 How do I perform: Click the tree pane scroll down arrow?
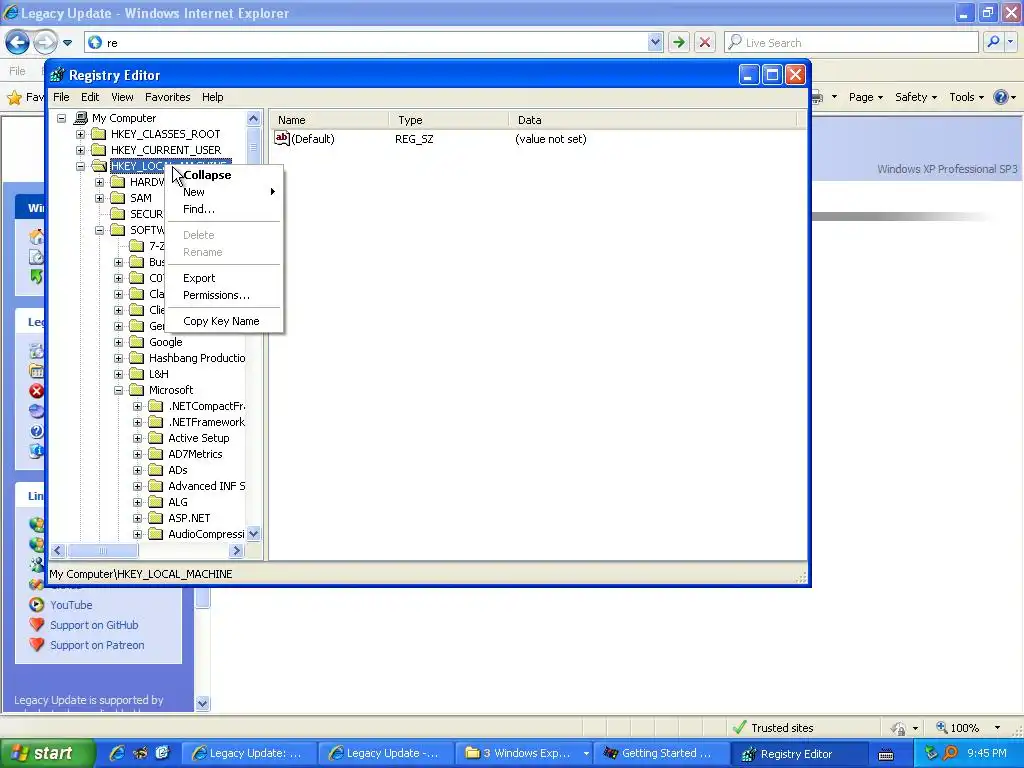[253, 534]
